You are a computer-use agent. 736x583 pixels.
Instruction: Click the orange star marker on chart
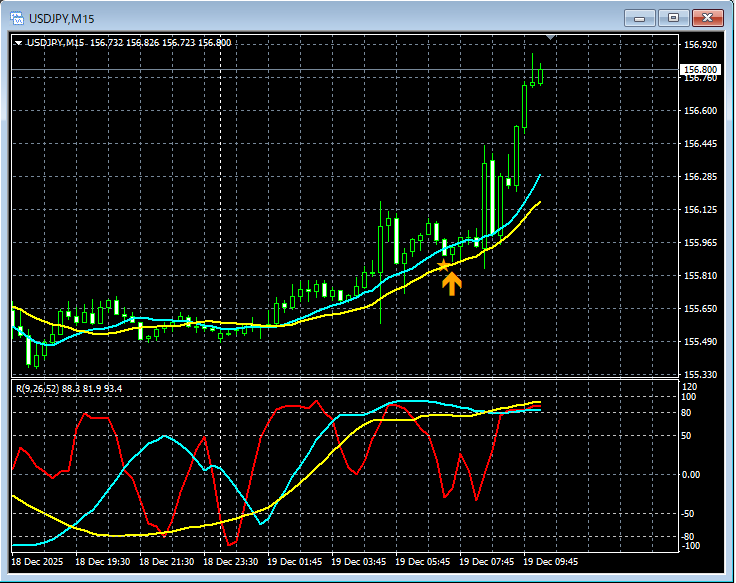click(444, 265)
